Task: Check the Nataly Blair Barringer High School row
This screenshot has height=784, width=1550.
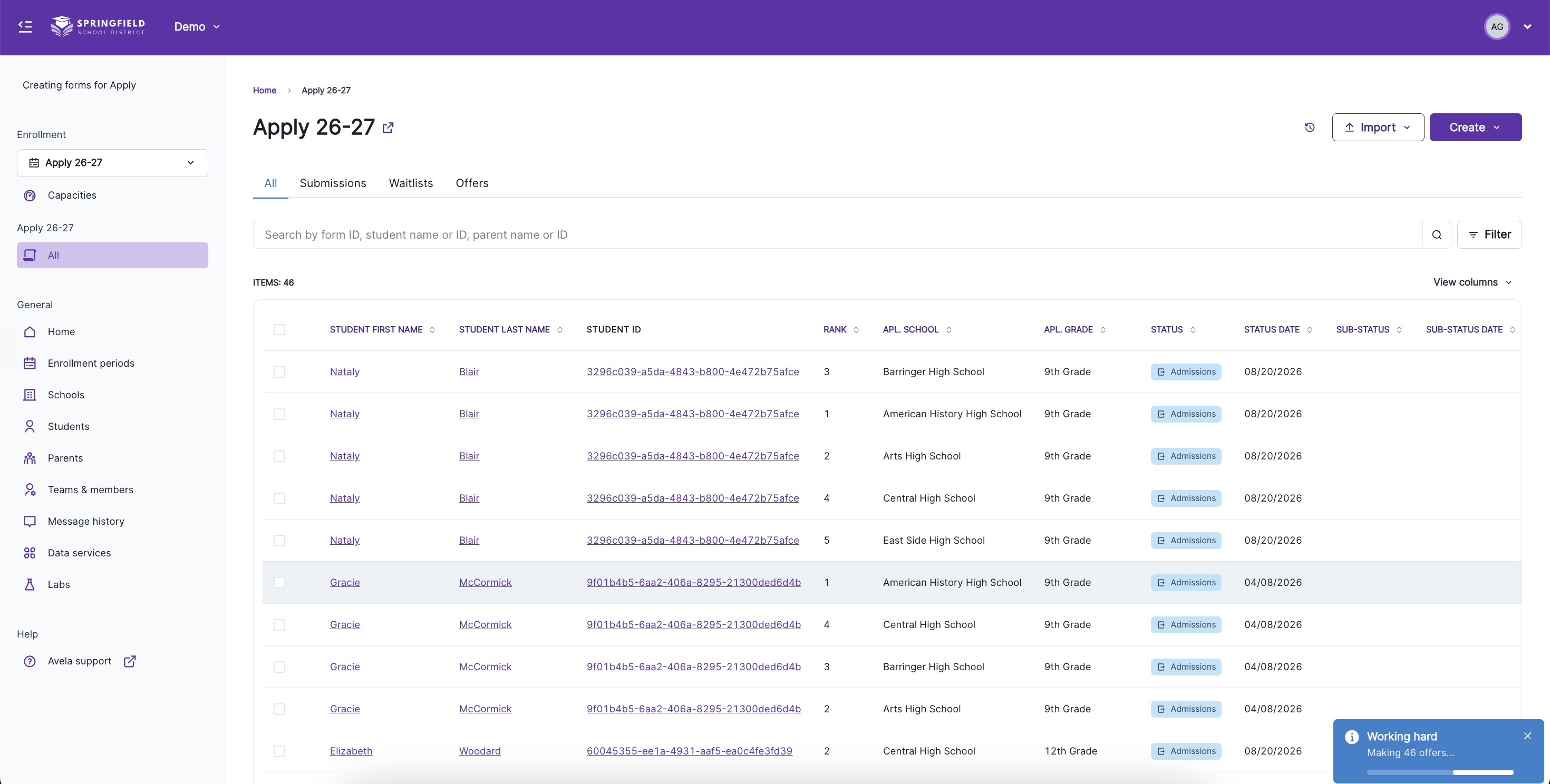Action: (279, 372)
